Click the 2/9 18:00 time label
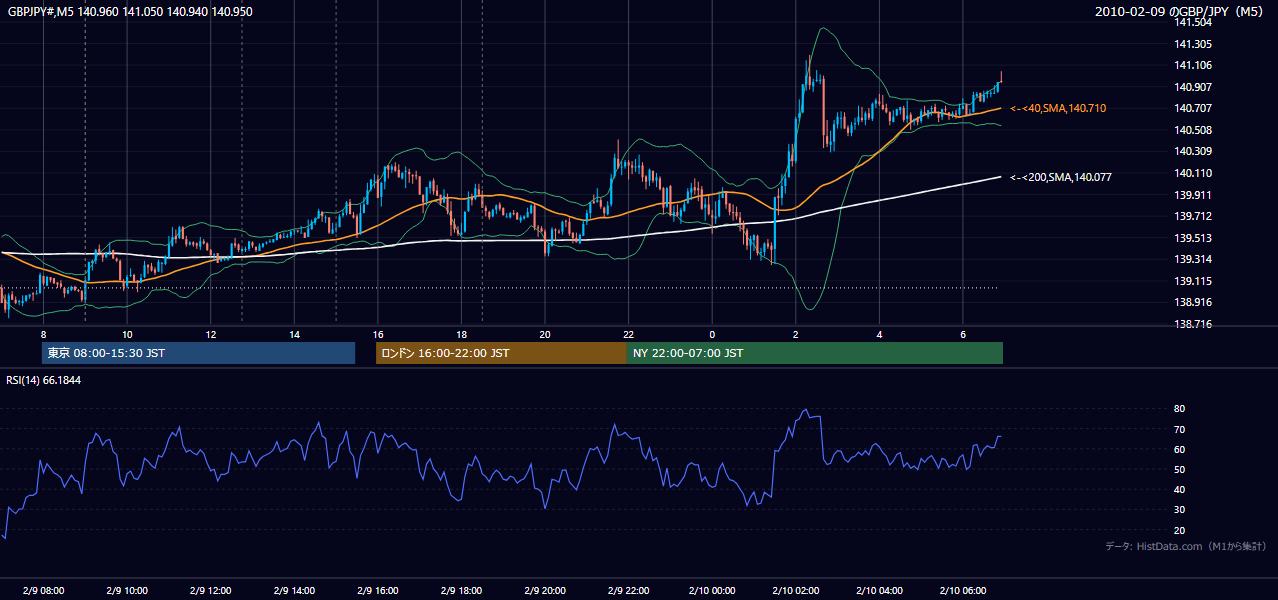Viewport: 1278px width, 600px height. click(x=461, y=591)
